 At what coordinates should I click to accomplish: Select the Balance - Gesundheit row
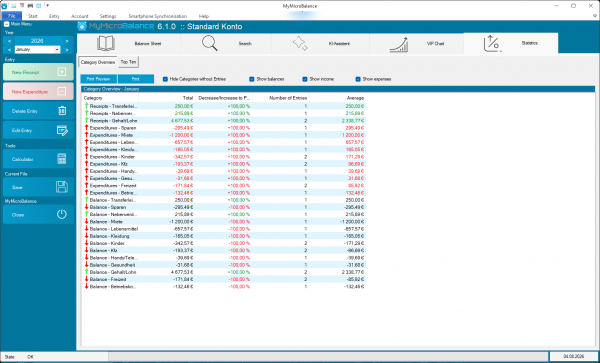(x=224, y=265)
